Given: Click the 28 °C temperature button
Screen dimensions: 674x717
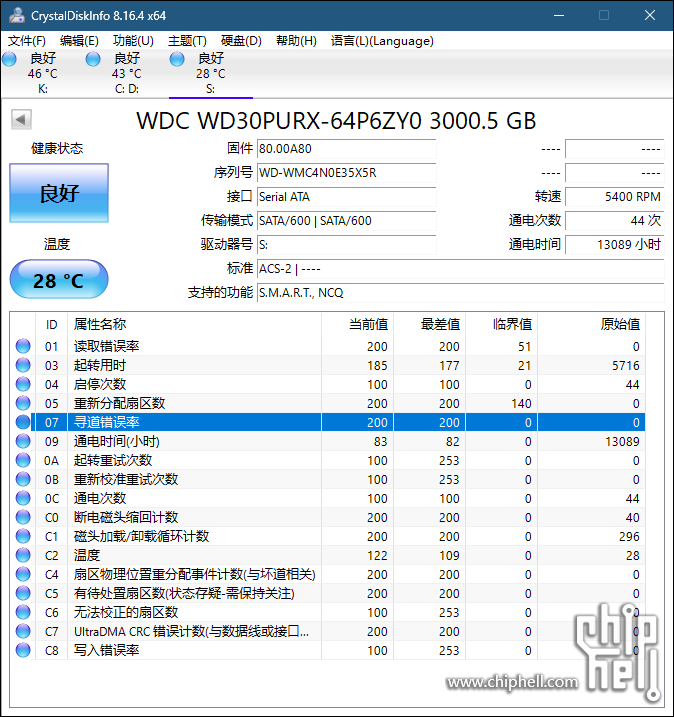Looking at the screenshot, I should coord(59,279).
